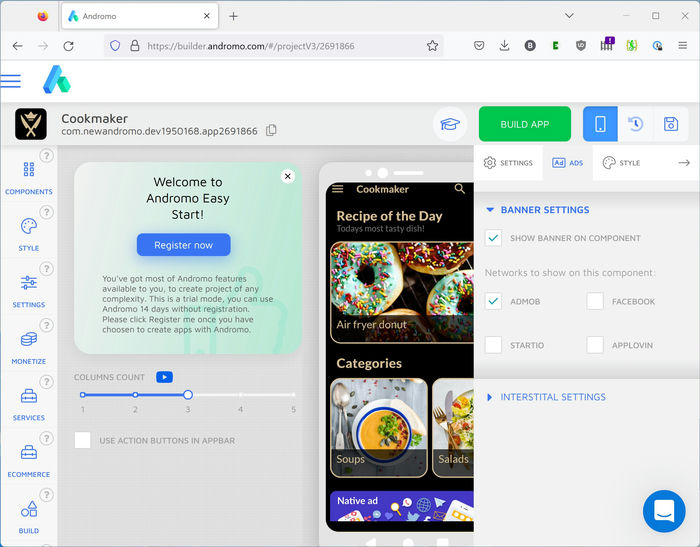Toggle the phone preview icon
This screenshot has width=700, height=547.
tap(600, 124)
